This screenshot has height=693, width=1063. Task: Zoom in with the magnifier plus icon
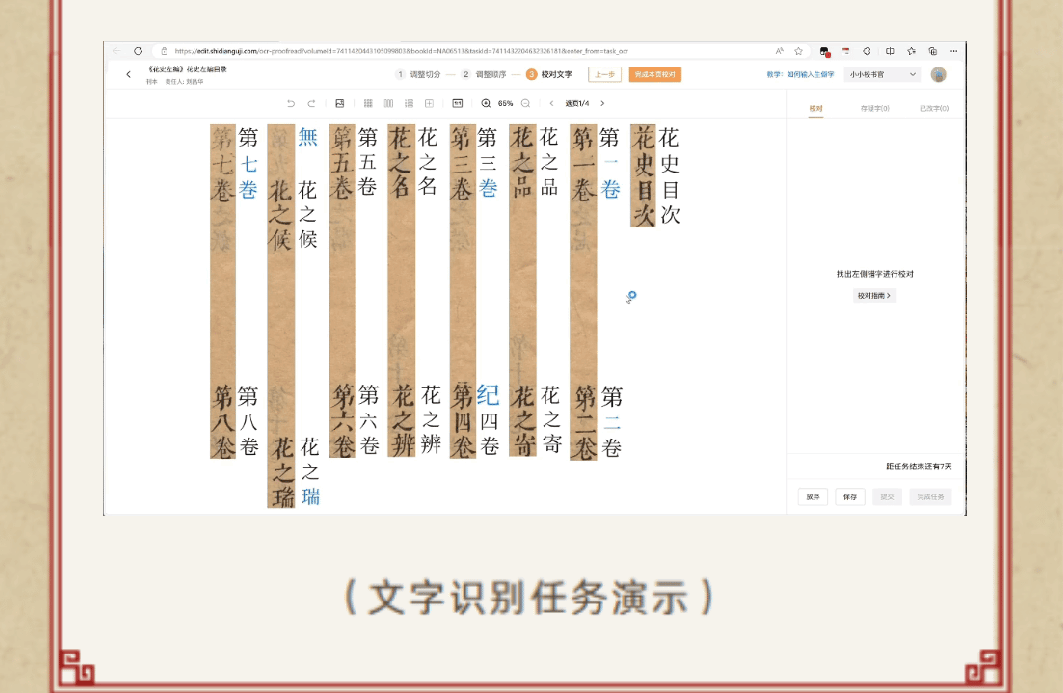click(x=486, y=103)
